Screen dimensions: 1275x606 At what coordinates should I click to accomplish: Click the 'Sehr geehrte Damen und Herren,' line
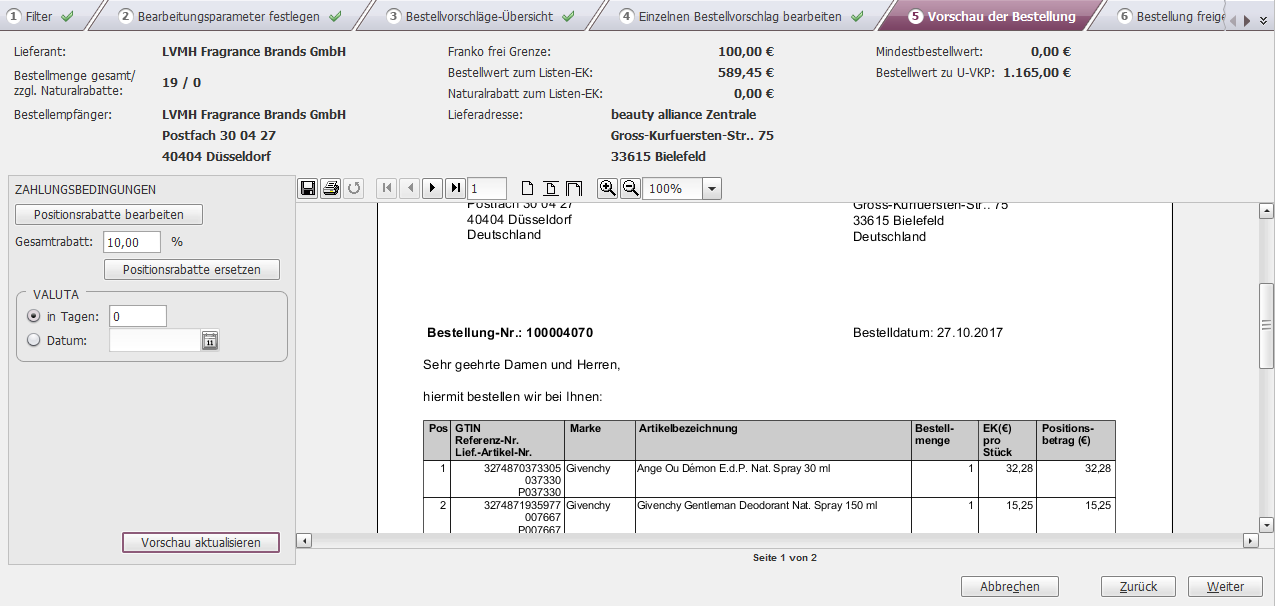[522, 365]
